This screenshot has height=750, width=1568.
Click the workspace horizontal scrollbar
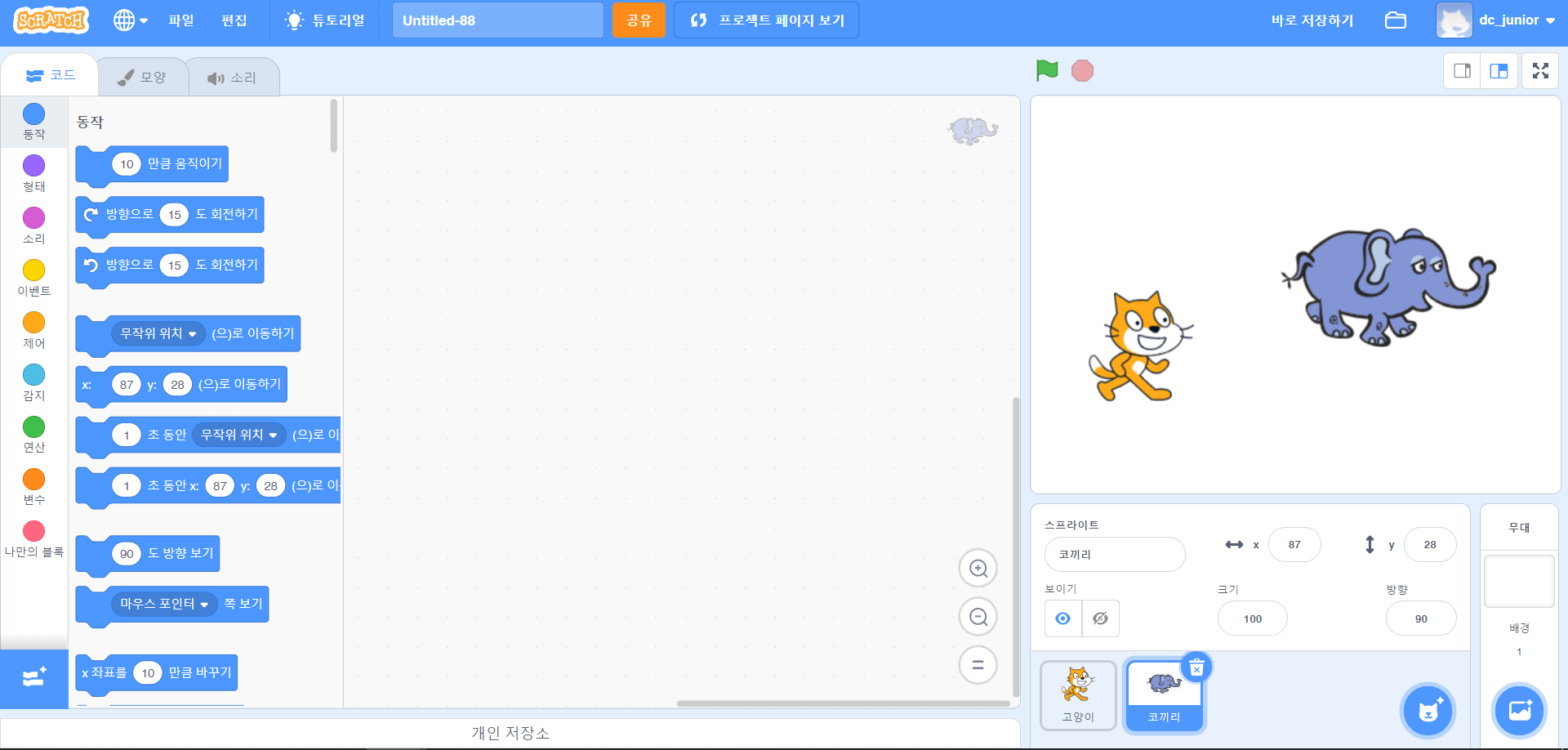(x=843, y=703)
